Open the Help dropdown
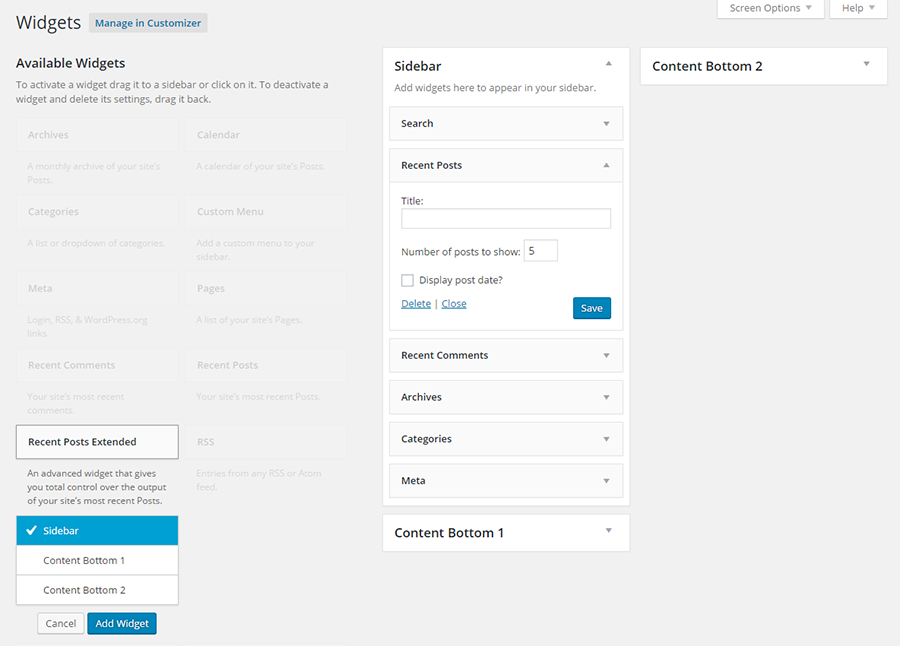 point(858,8)
